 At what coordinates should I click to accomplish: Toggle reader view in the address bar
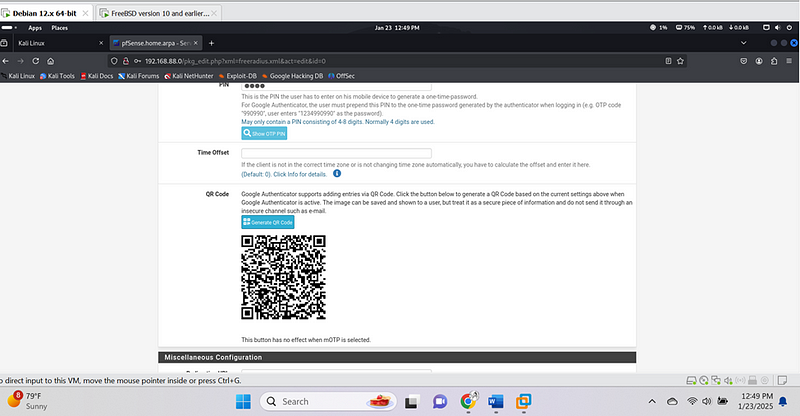tap(668, 61)
